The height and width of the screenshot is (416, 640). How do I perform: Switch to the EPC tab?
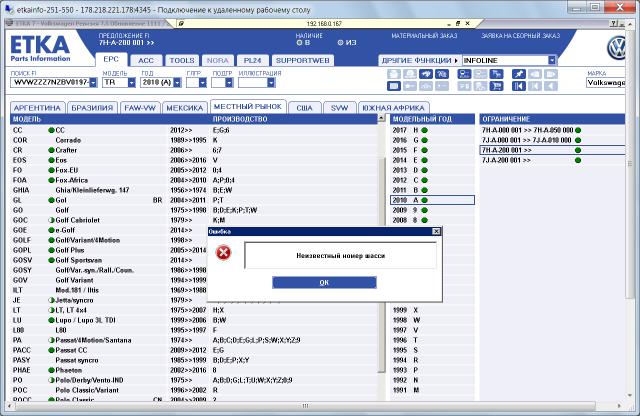[x=111, y=59]
